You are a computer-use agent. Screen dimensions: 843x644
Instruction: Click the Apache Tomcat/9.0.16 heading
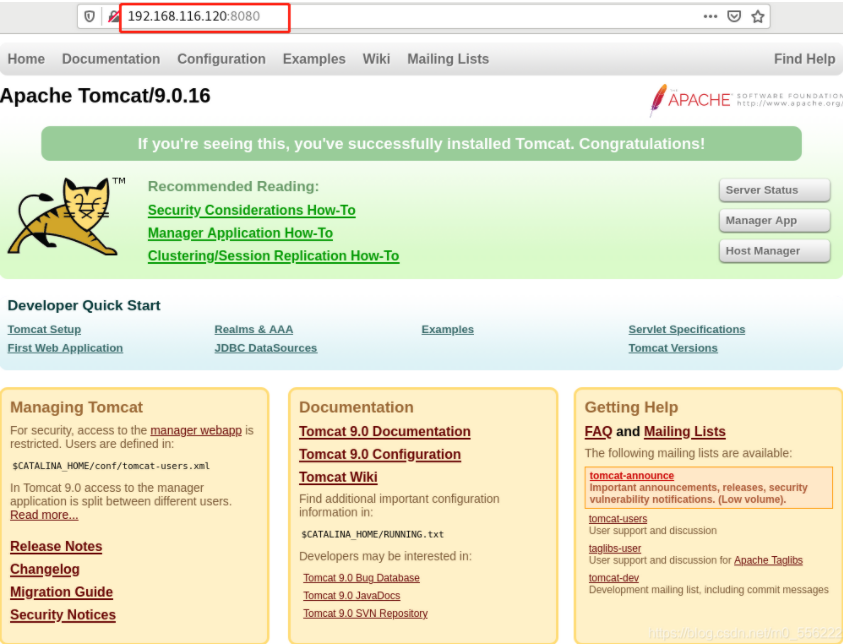[x=105, y=96]
